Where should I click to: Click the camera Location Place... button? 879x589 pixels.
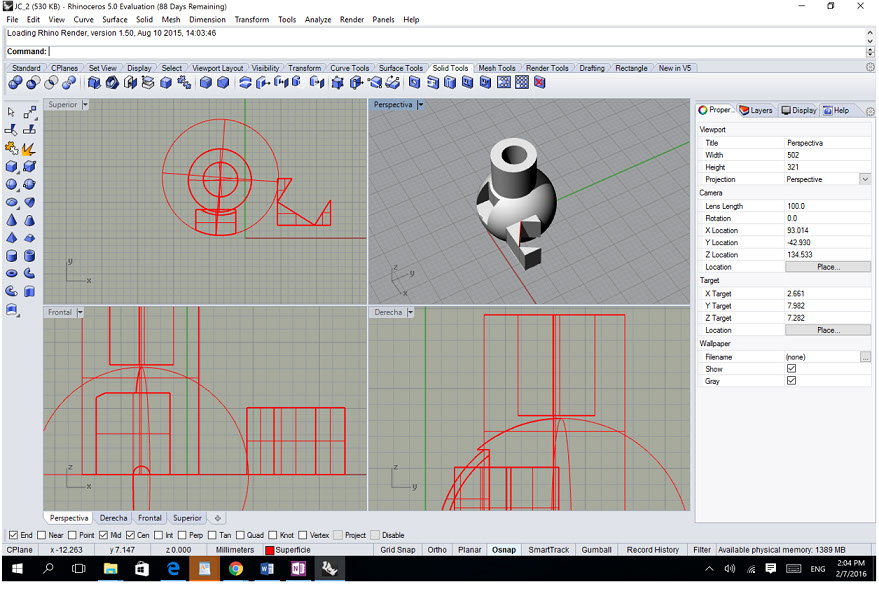coord(828,267)
